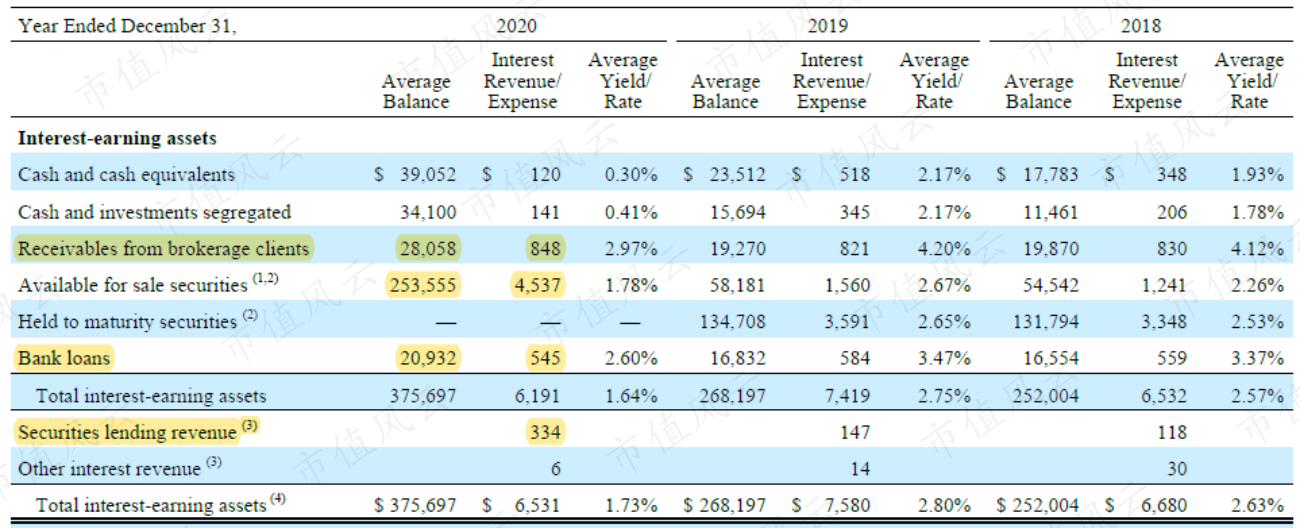Viewport: 1300px width, 528px height.
Task: Select the Interest-earning assets section heading
Action: tap(117, 138)
